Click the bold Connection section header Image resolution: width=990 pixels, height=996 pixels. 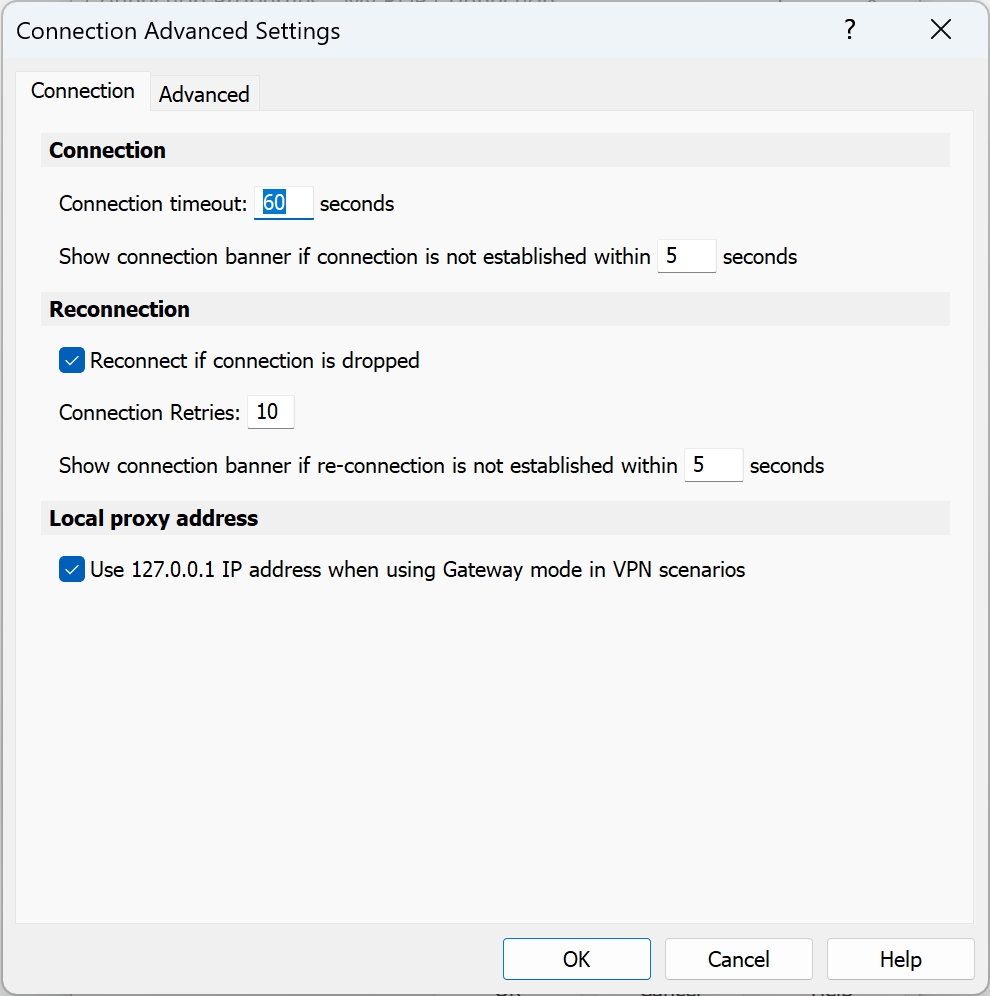(x=108, y=150)
